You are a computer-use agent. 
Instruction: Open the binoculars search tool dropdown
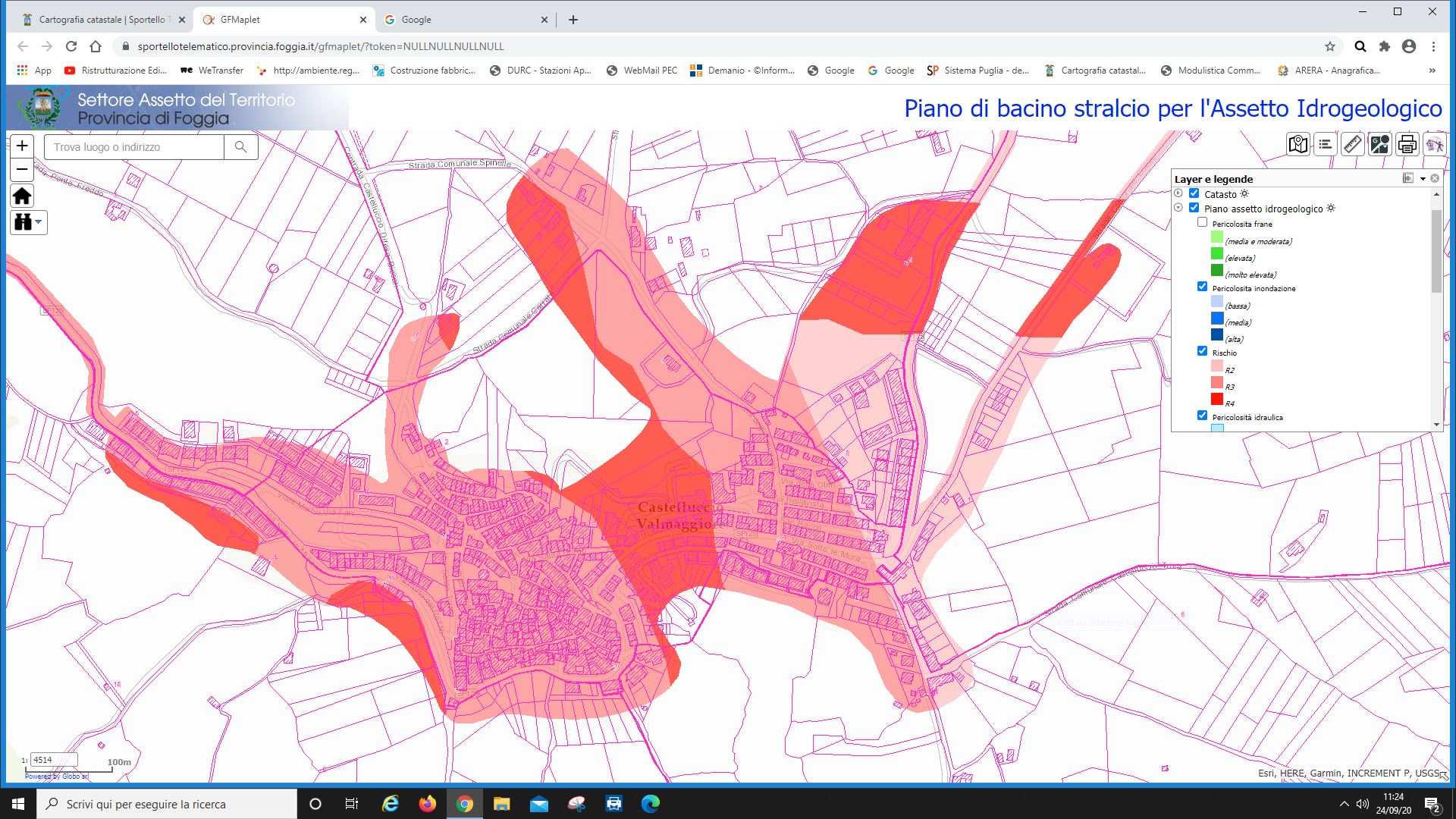(x=29, y=222)
